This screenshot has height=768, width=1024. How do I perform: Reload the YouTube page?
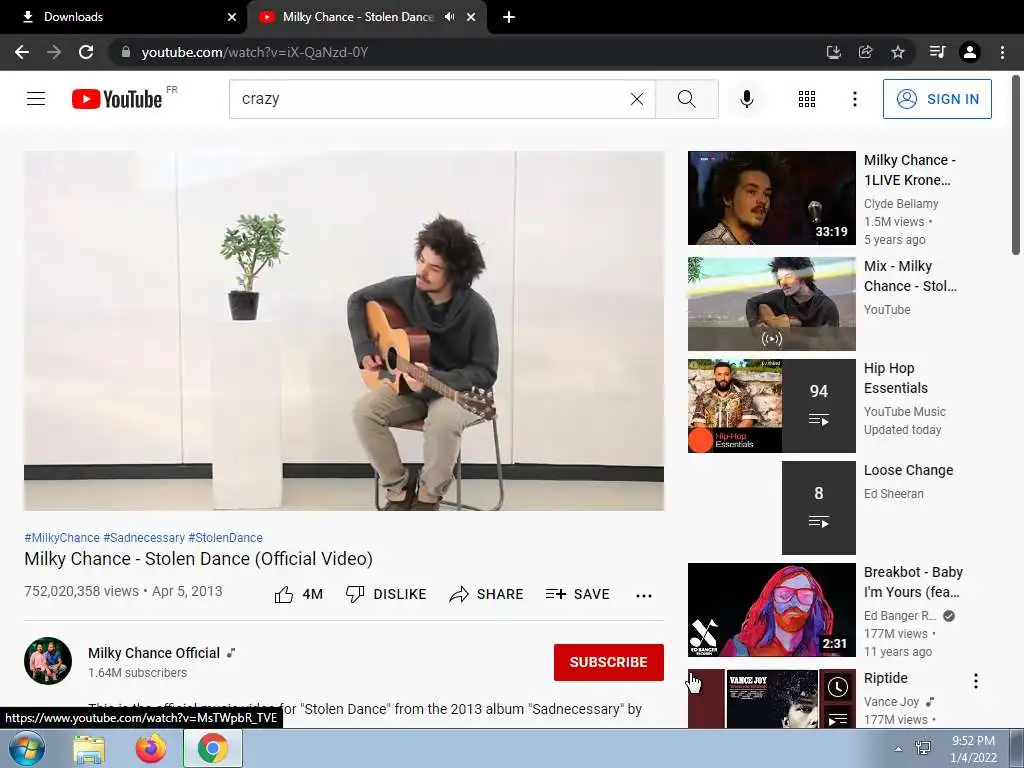click(x=86, y=52)
